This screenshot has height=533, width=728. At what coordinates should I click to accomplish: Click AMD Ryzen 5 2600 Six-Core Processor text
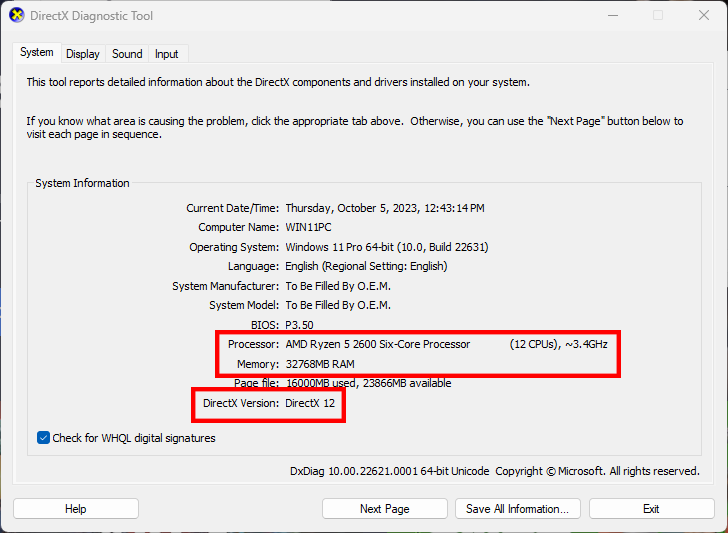(377, 344)
